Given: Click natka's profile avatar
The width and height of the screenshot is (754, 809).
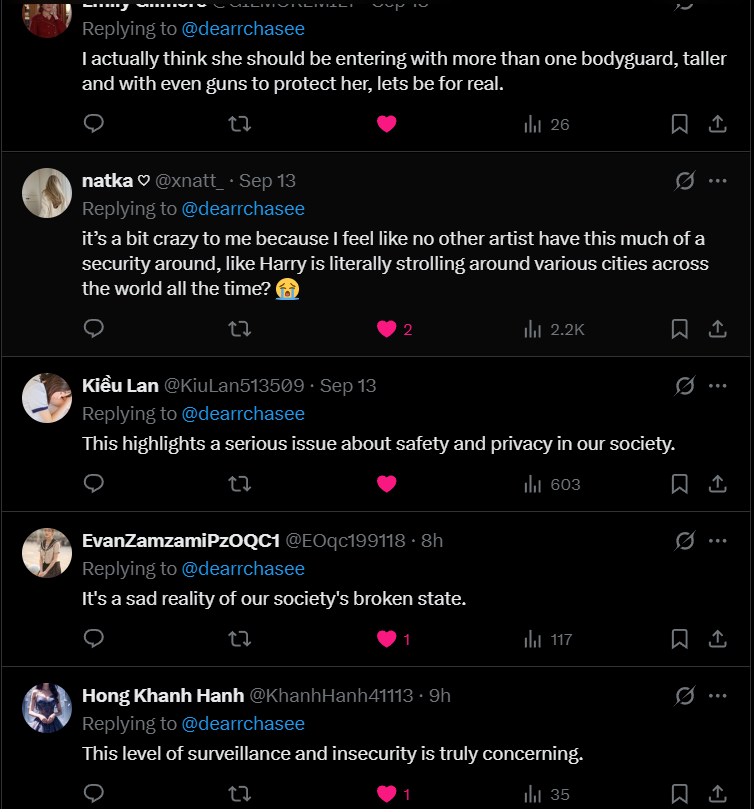Looking at the screenshot, I should [46, 193].
